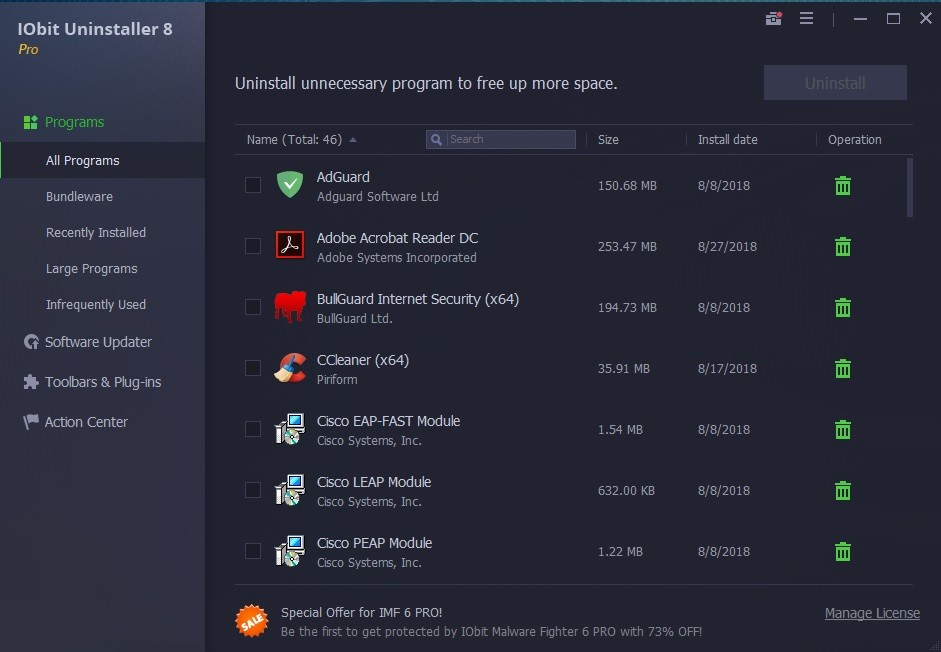Click the BullGuard red bulldog icon
Viewport: 941px width, 652px height.
(x=290, y=306)
